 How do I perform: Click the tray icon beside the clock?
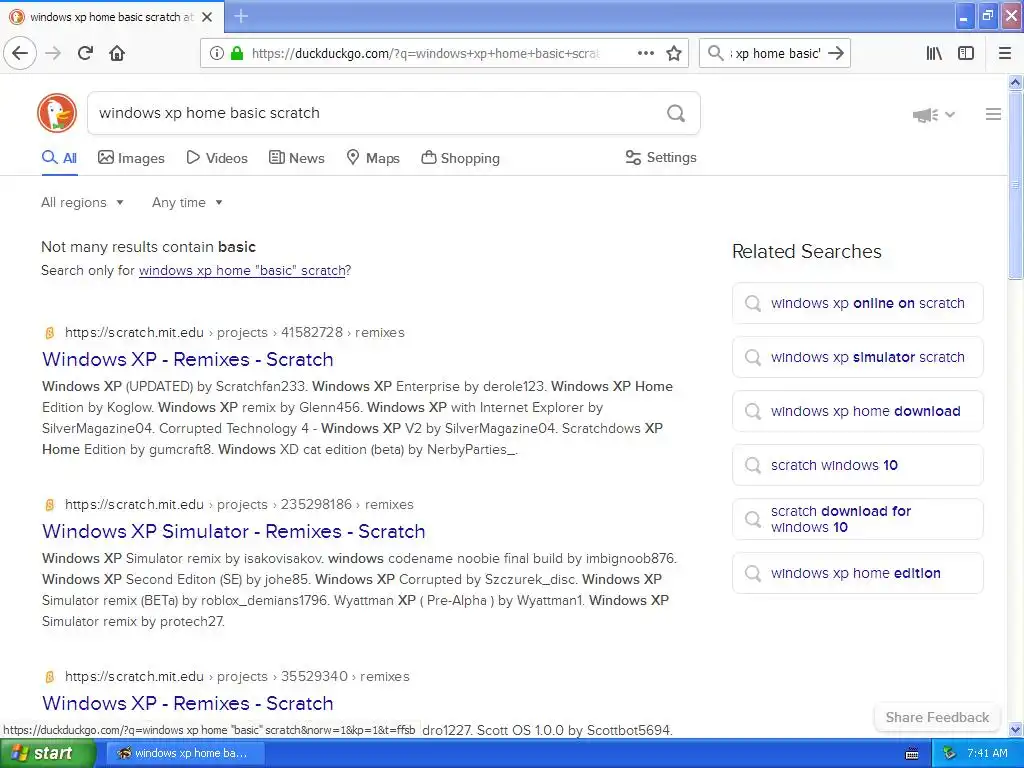coord(950,753)
